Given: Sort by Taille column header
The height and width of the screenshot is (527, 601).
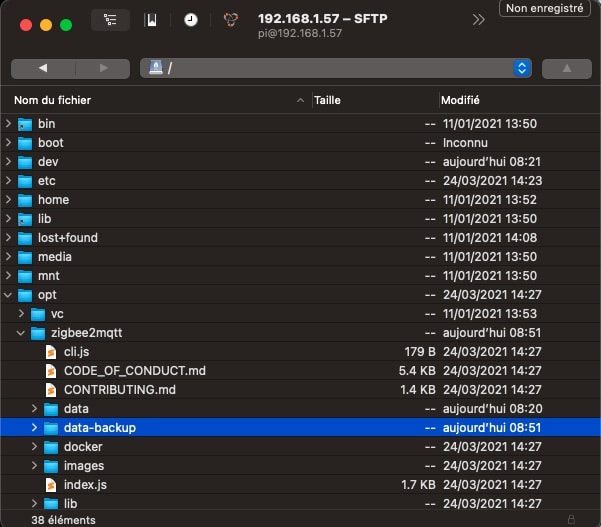Looking at the screenshot, I should [x=327, y=100].
